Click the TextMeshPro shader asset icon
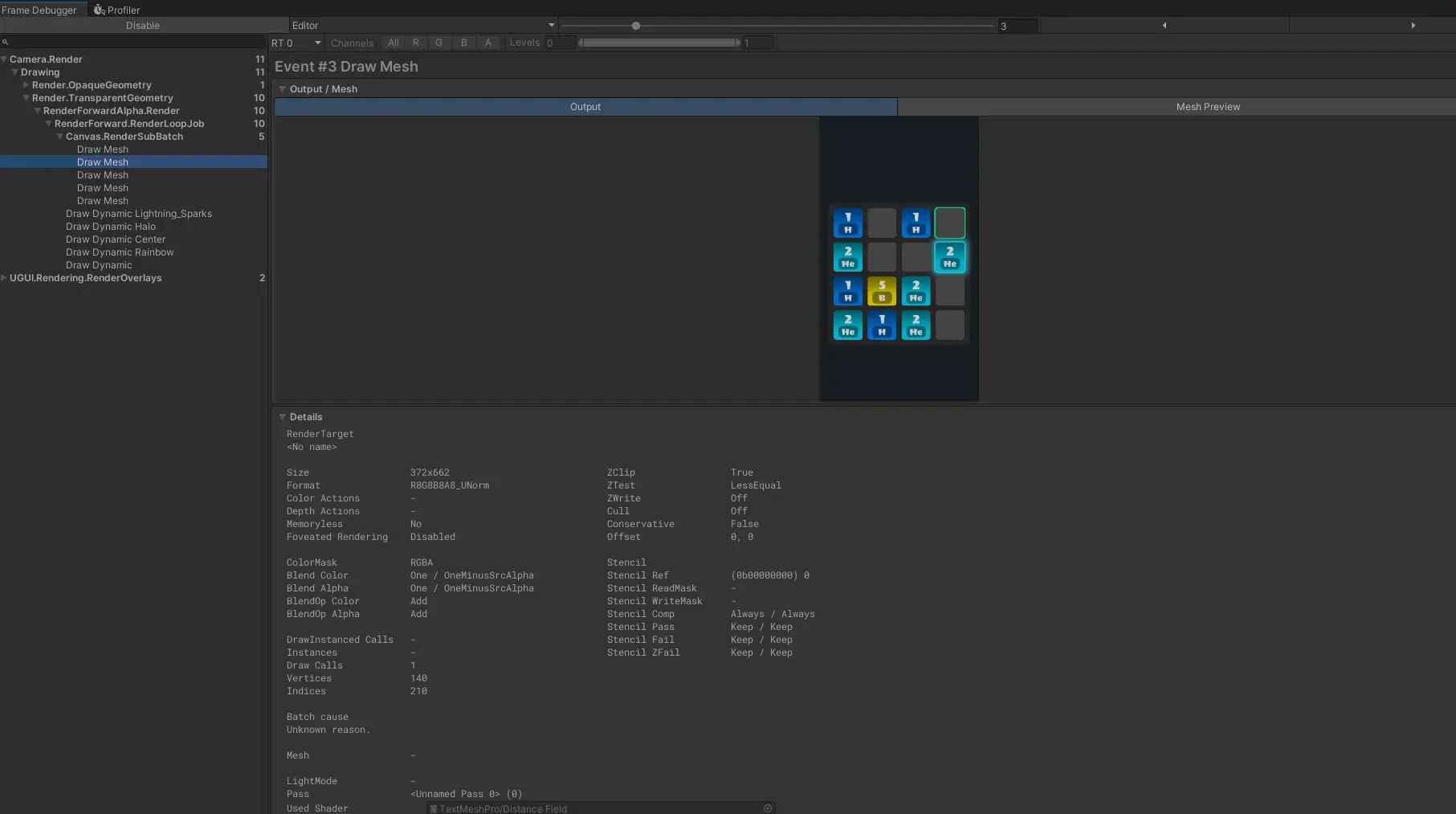This screenshot has height=814, width=1456. (x=434, y=808)
